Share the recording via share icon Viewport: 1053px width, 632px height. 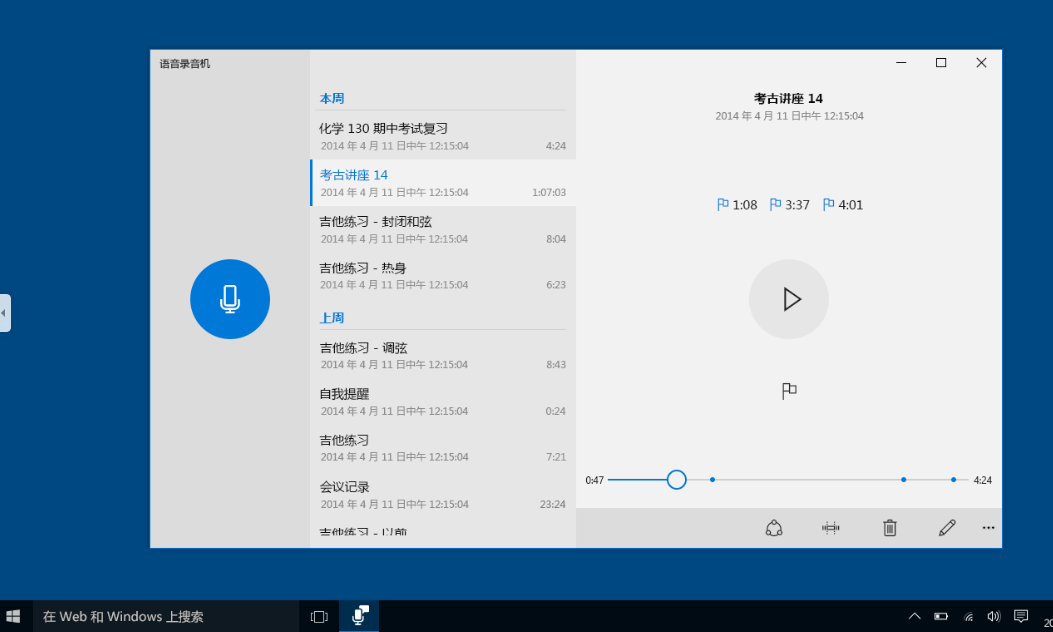[774, 528]
